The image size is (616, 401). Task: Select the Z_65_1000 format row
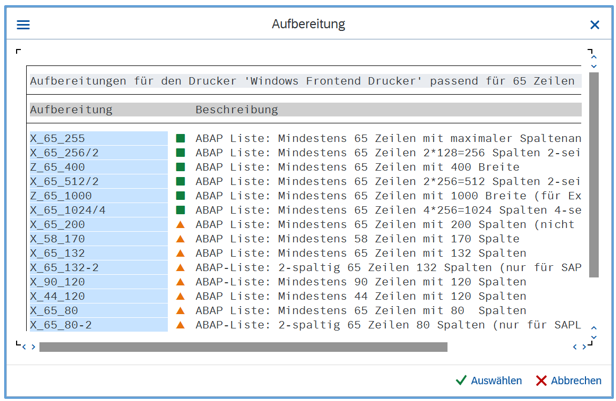(x=98, y=196)
